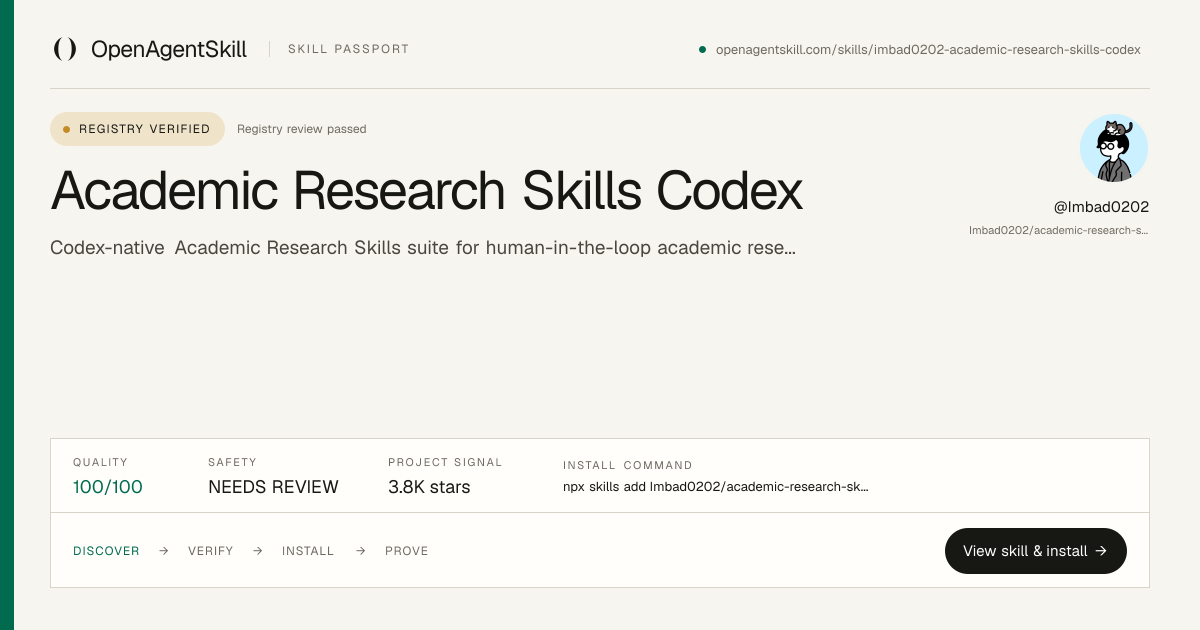This screenshot has height=630, width=1200.
Task: Select the PROVE step
Action: (x=407, y=551)
